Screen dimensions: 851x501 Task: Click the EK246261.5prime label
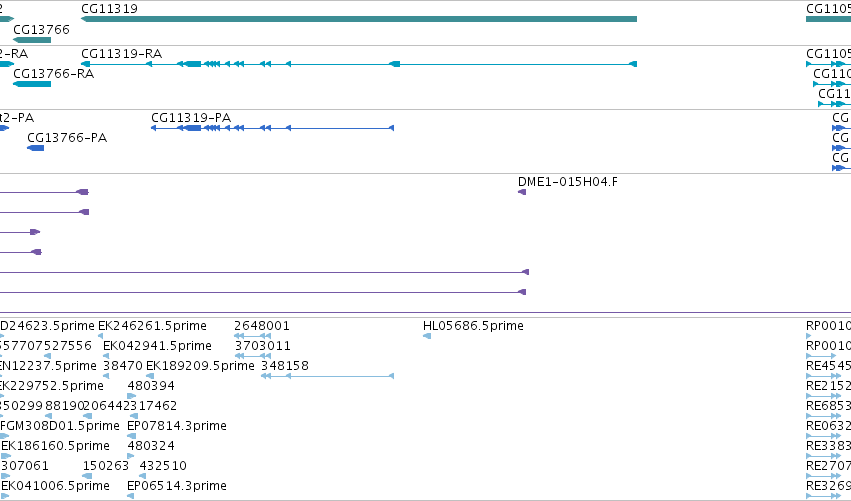pos(153,326)
